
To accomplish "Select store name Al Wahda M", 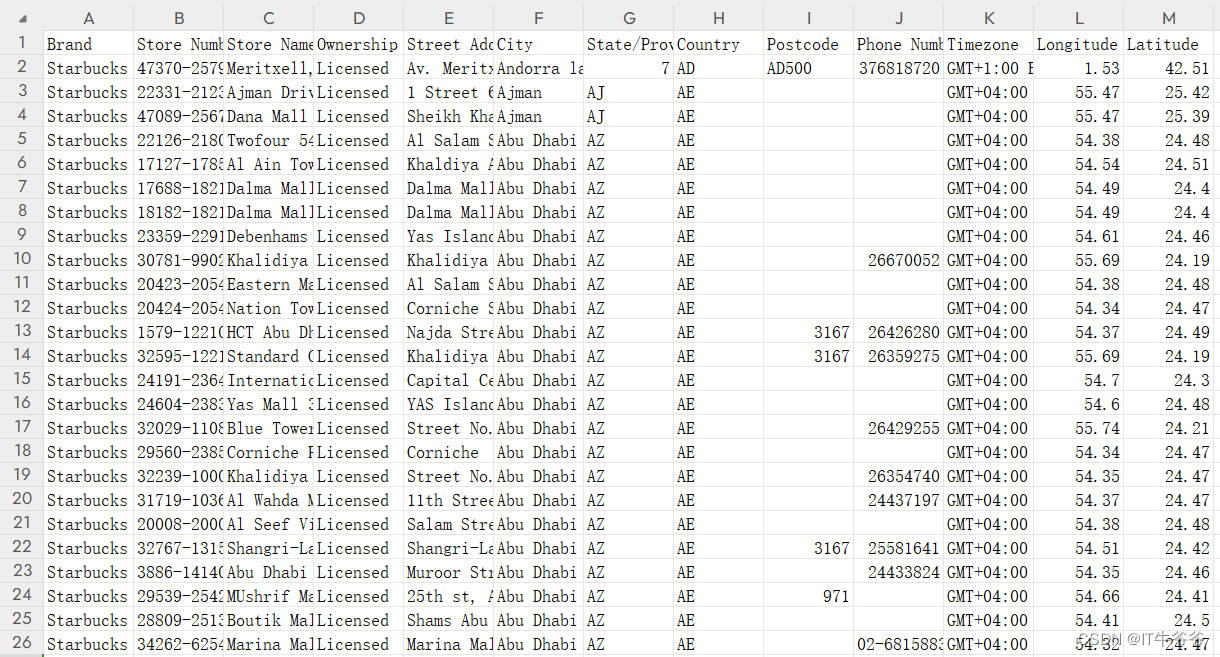I will (x=268, y=500).
